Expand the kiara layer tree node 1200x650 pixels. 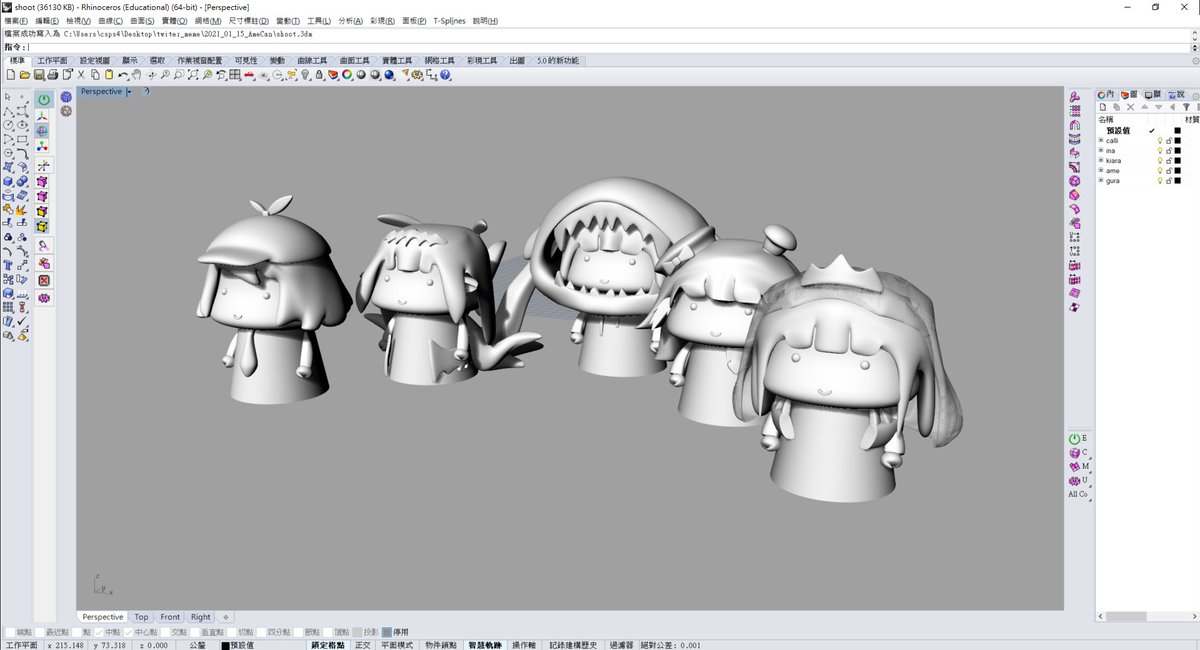point(1101,160)
